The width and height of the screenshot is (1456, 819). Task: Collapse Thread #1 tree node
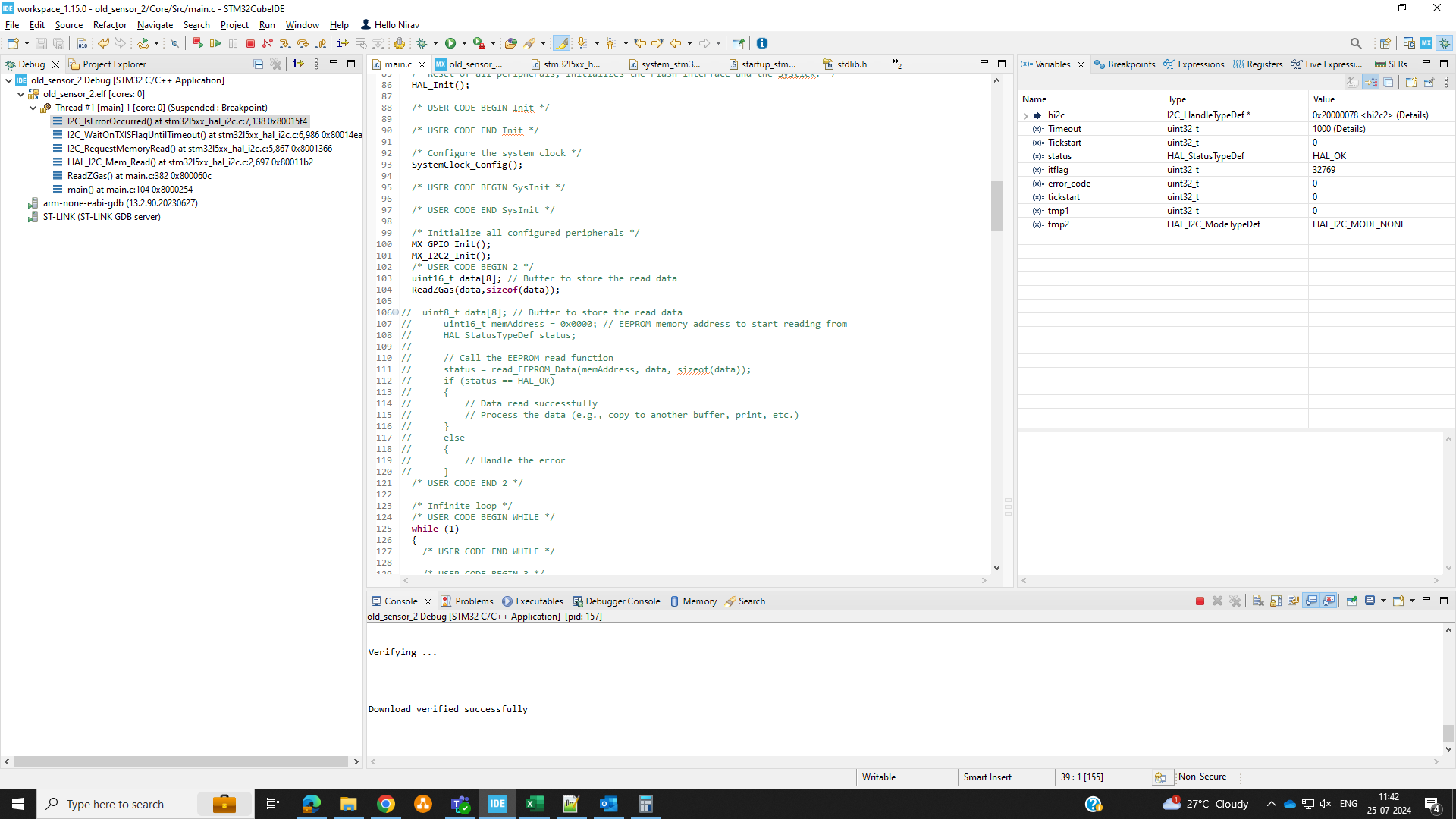(33, 108)
